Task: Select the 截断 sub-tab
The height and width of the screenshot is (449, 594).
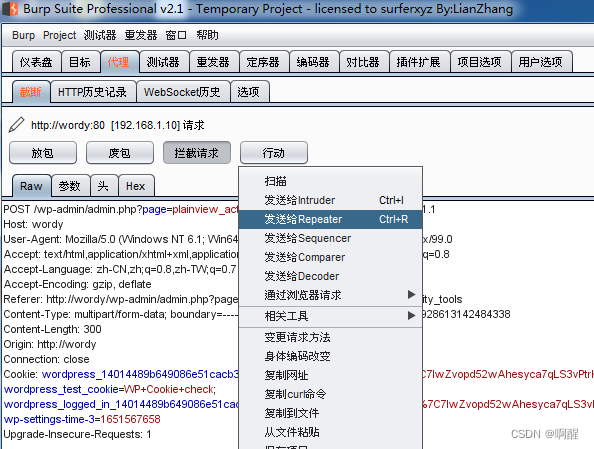Action: pos(31,92)
